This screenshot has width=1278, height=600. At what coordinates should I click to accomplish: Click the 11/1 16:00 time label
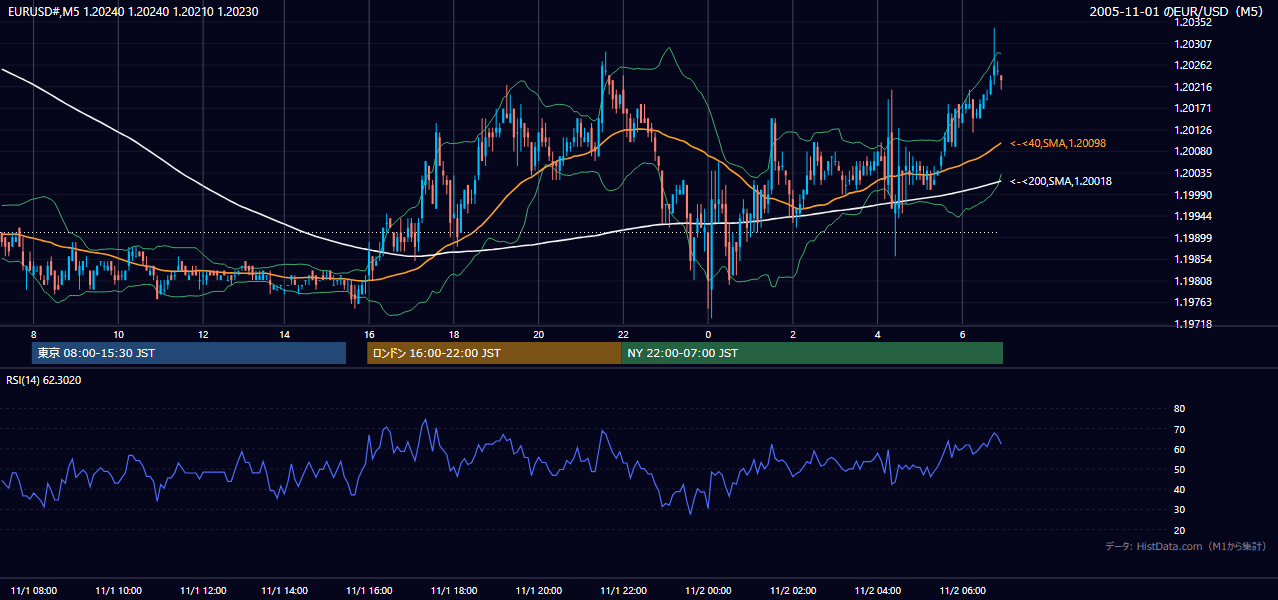tap(371, 590)
